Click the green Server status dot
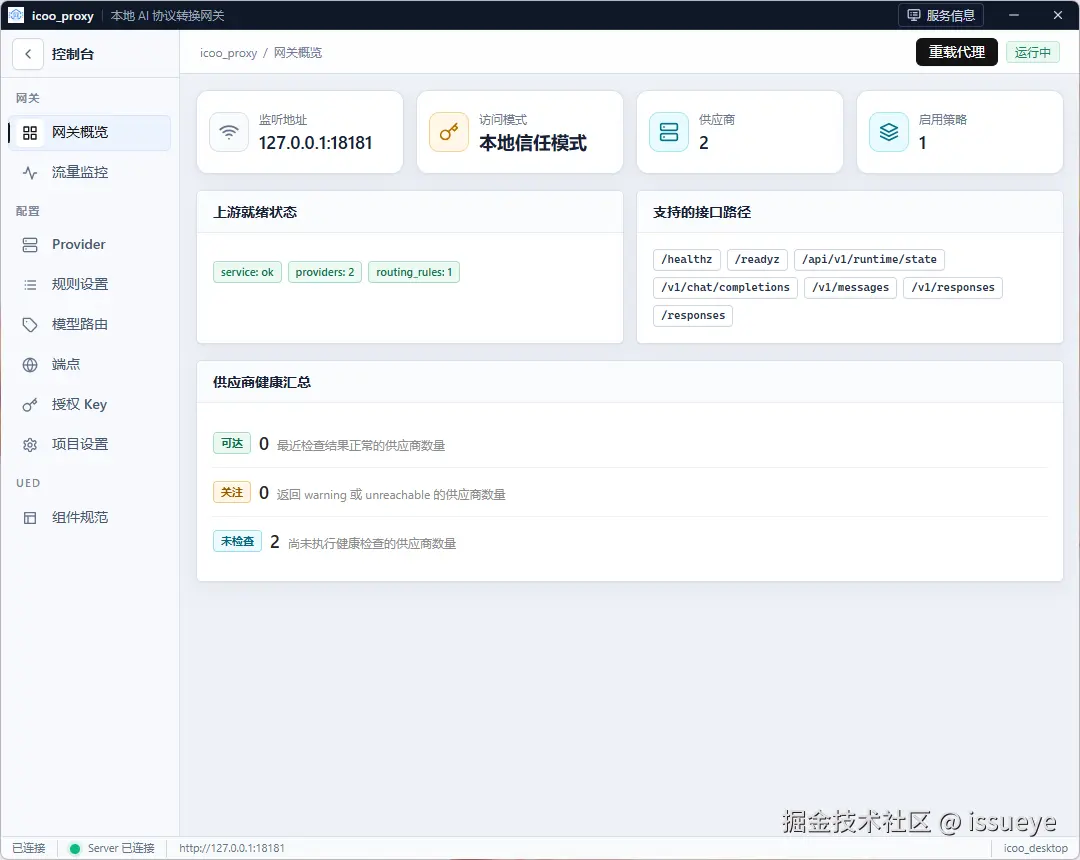 click(x=74, y=848)
